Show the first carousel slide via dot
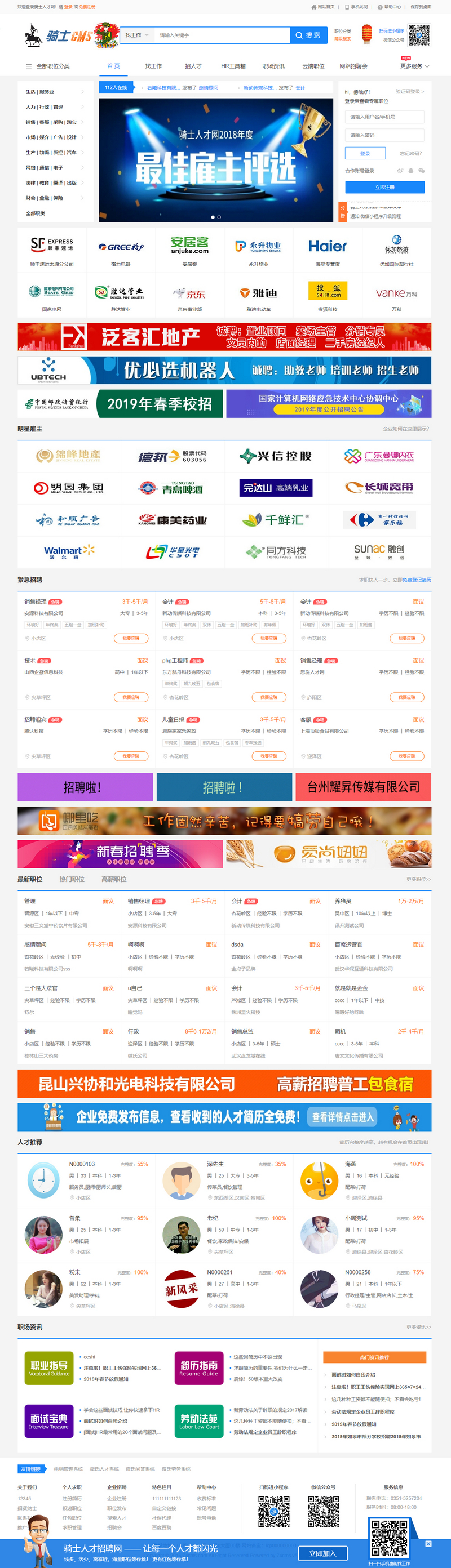 tap(213, 217)
